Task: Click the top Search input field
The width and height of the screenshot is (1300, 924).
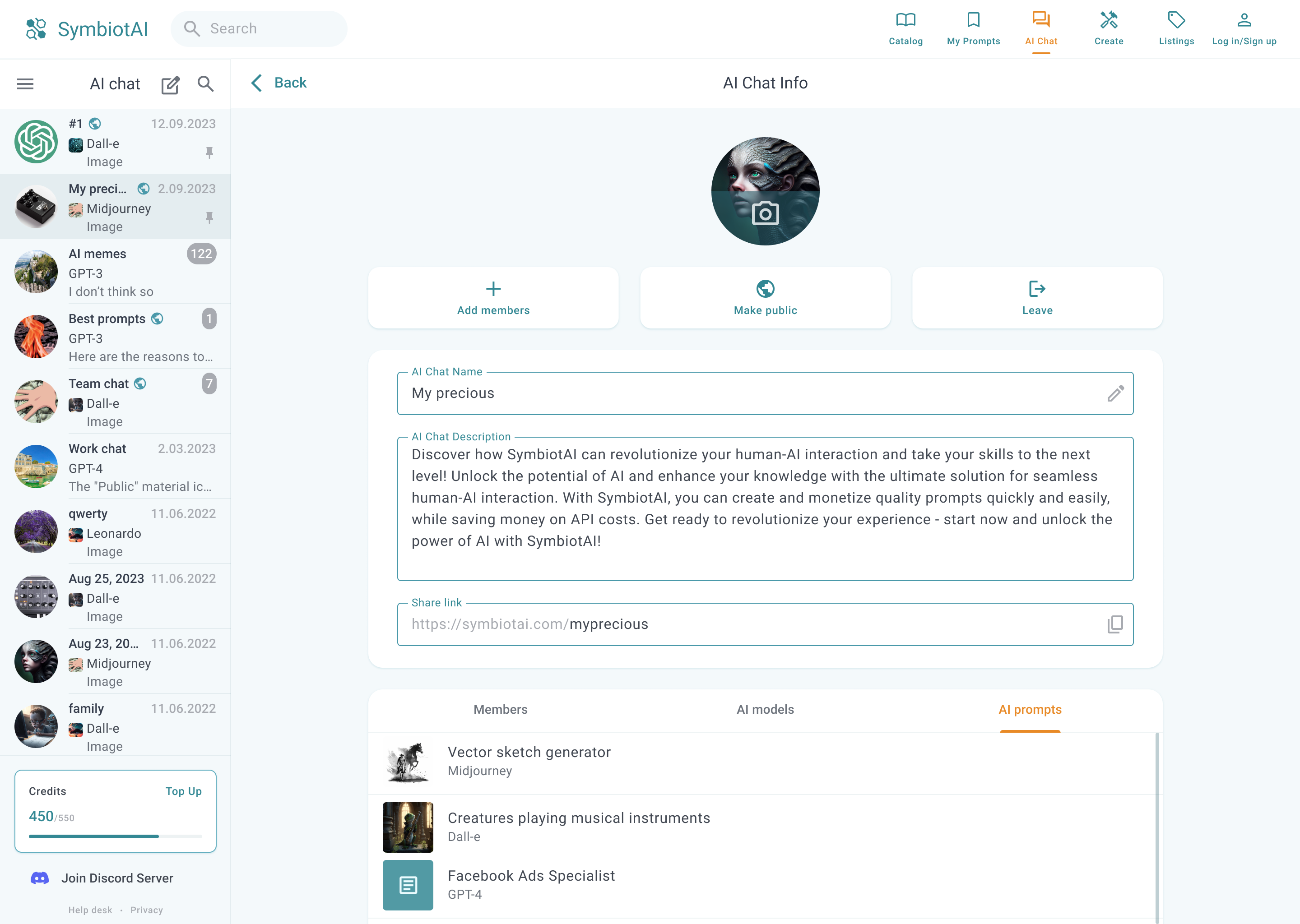Action: click(x=268, y=28)
